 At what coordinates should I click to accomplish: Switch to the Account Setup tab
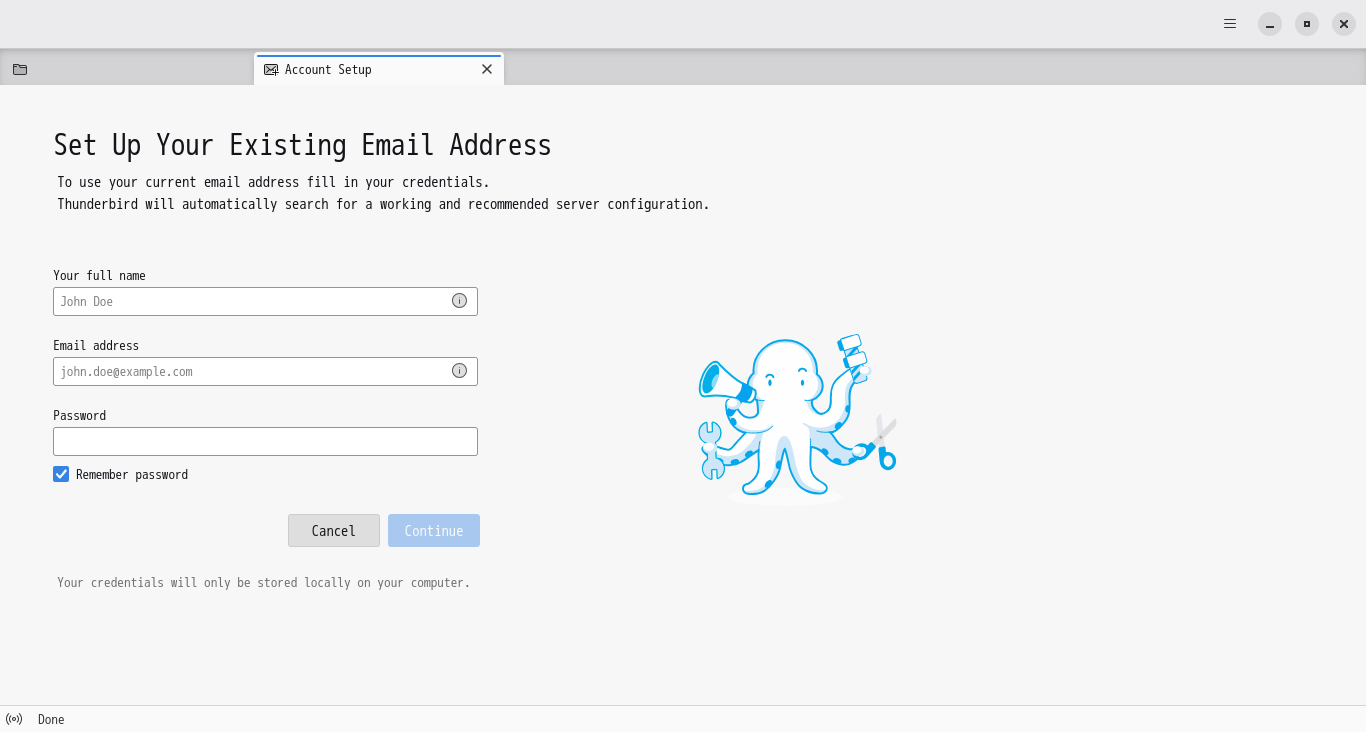(x=379, y=69)
